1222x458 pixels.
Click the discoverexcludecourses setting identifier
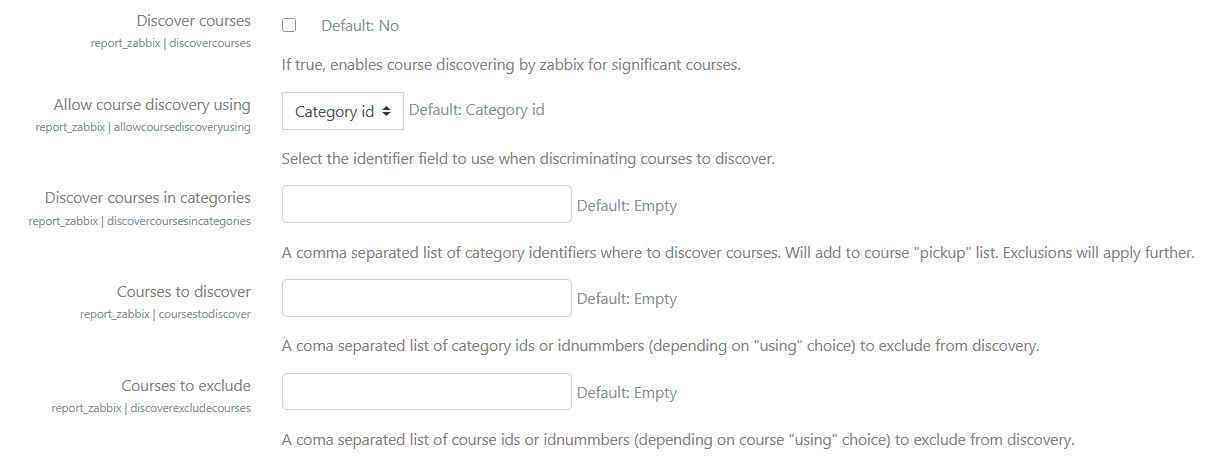click(x=151, y=408)
